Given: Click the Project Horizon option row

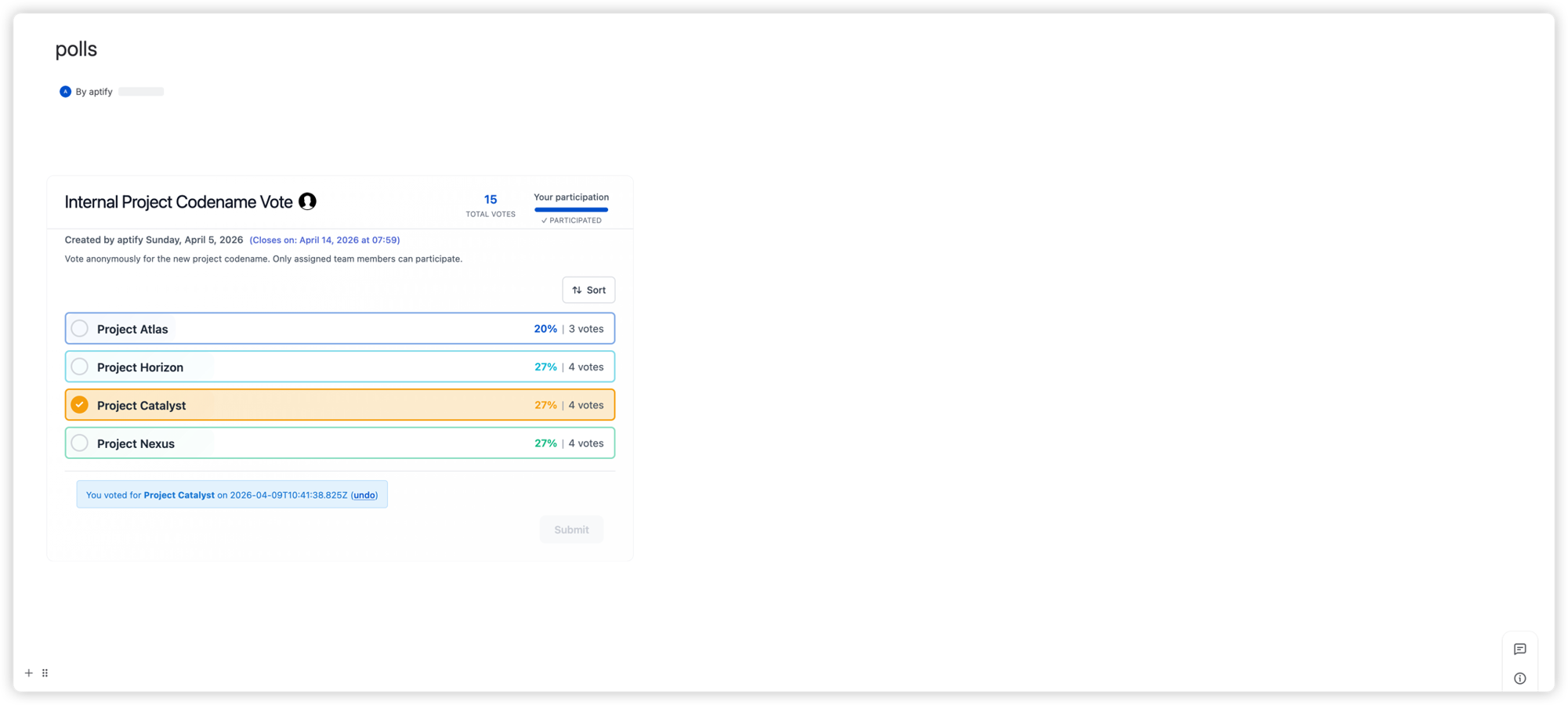Looking at the screenshot, I should click(x=339, y=366).
